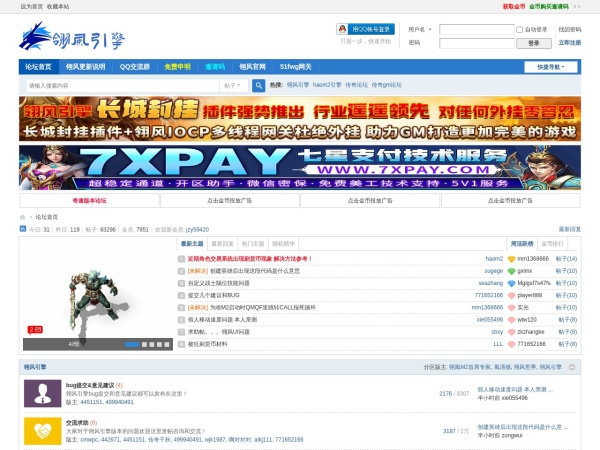
Task: Click the search content input field
Action: click(x=122, y=85)
